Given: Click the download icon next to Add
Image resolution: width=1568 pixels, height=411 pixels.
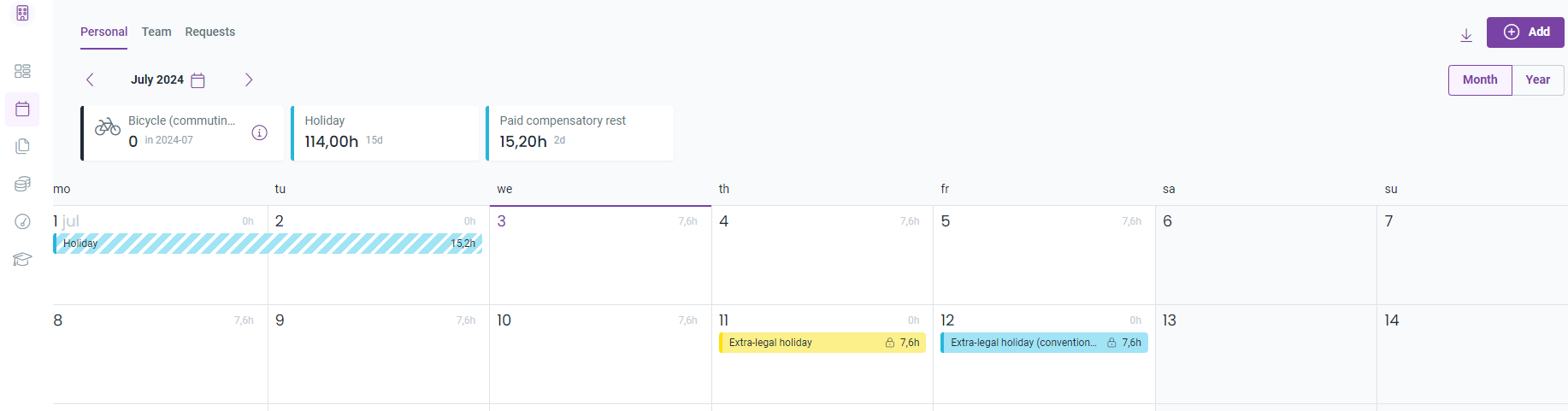Looking at the screenshot, I should coord(1466,34).
